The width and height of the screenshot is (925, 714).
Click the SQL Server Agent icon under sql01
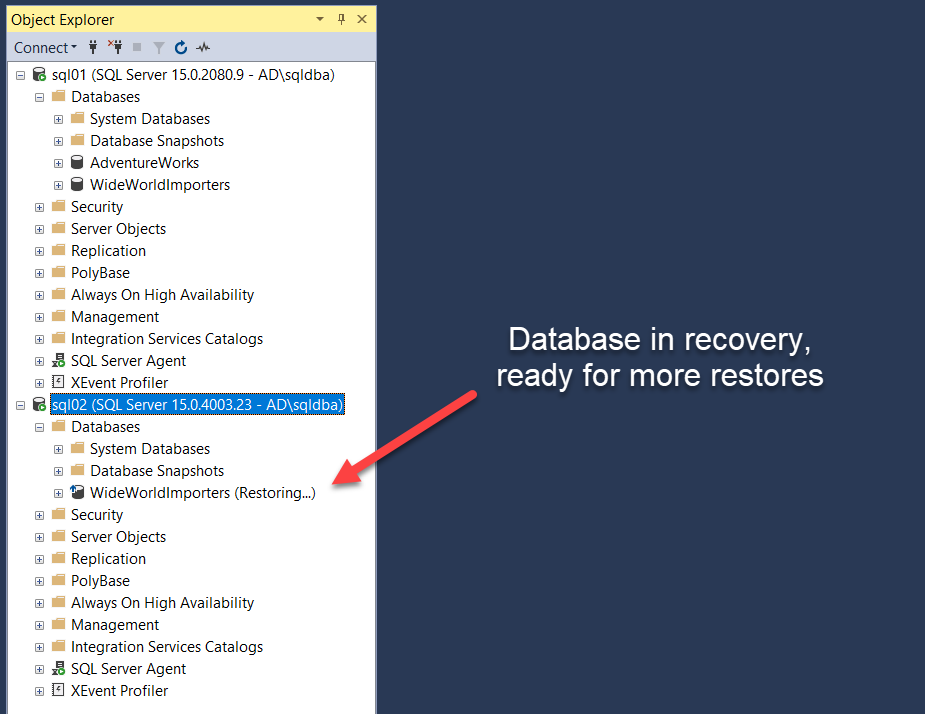pos(58,361)
